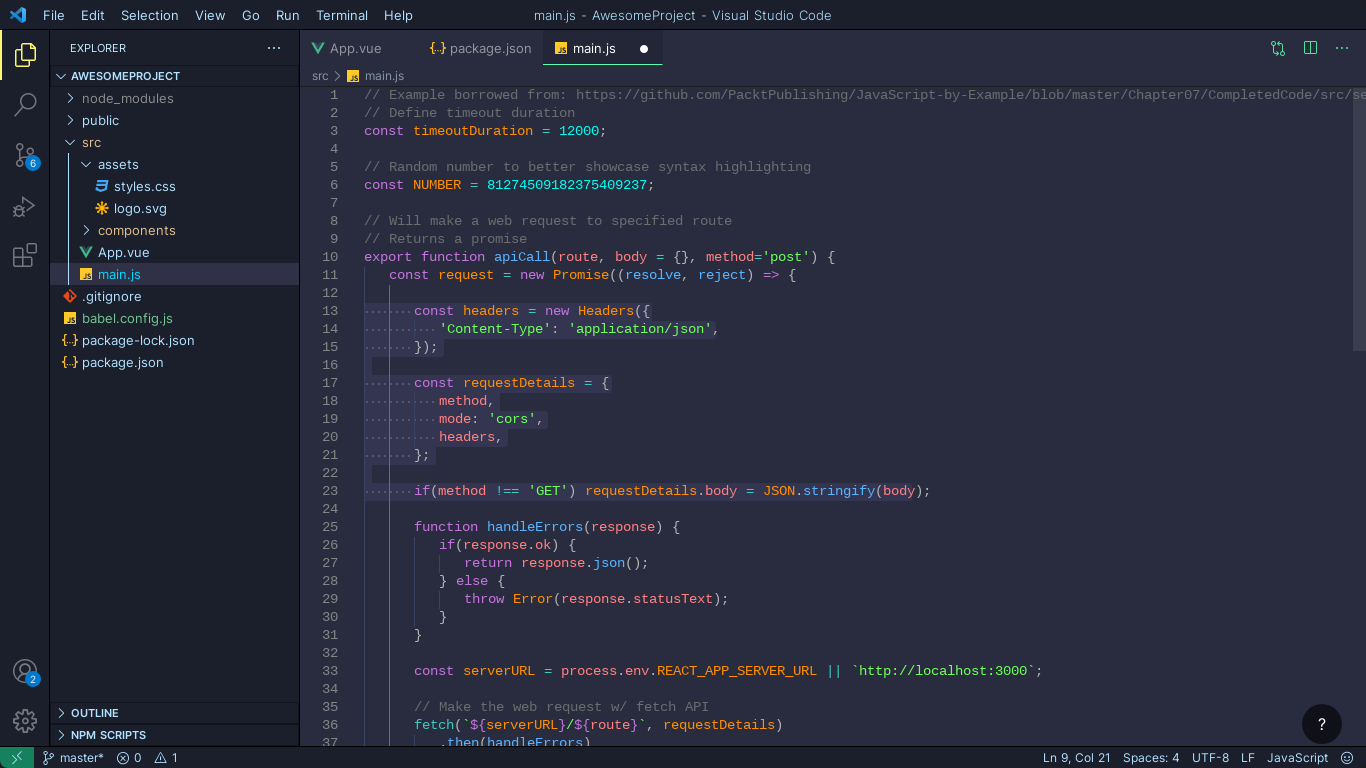Click the Open Changes compare icon

point(1278,48)
